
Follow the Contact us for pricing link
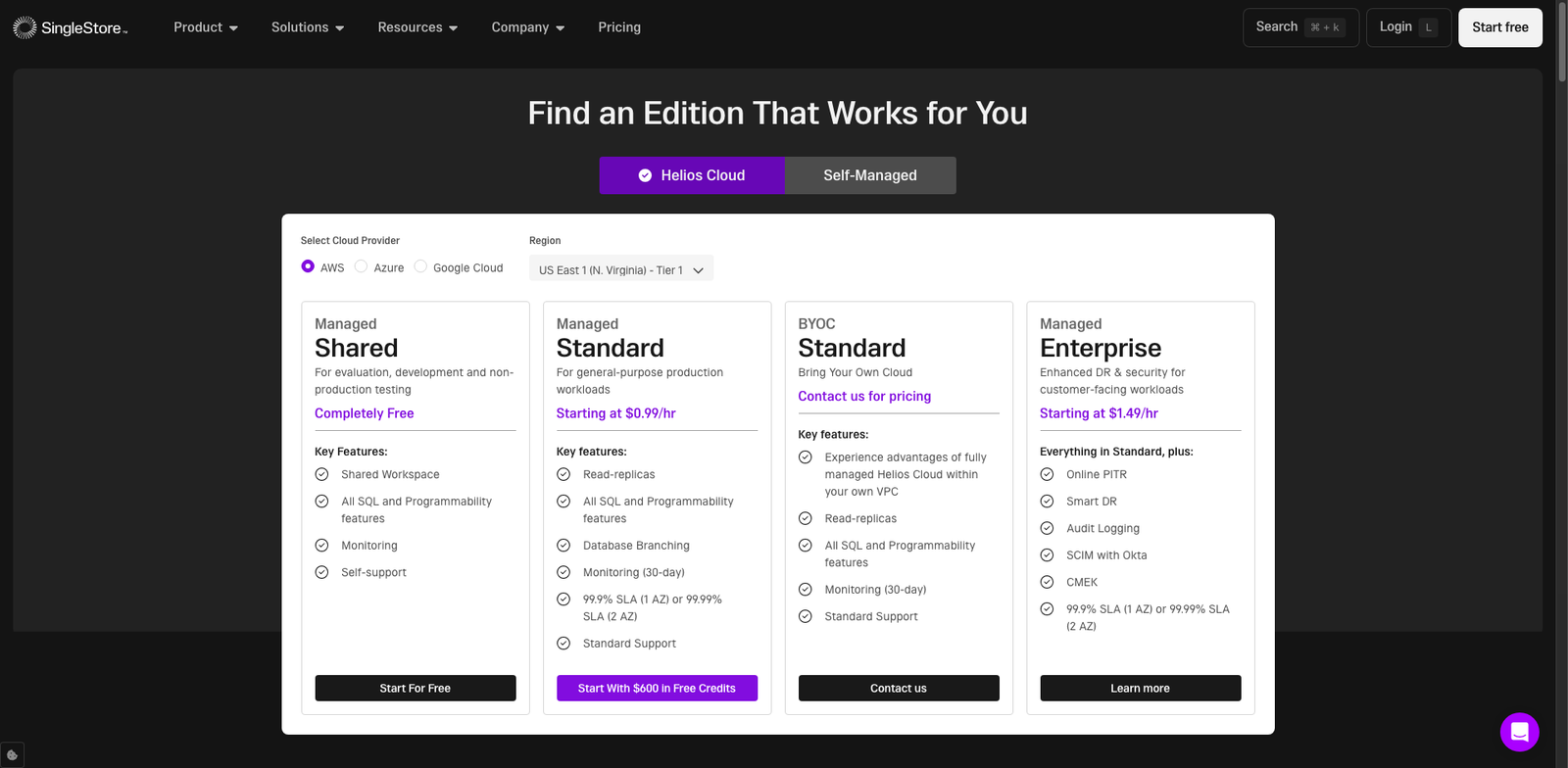click(x=864, y=396)
